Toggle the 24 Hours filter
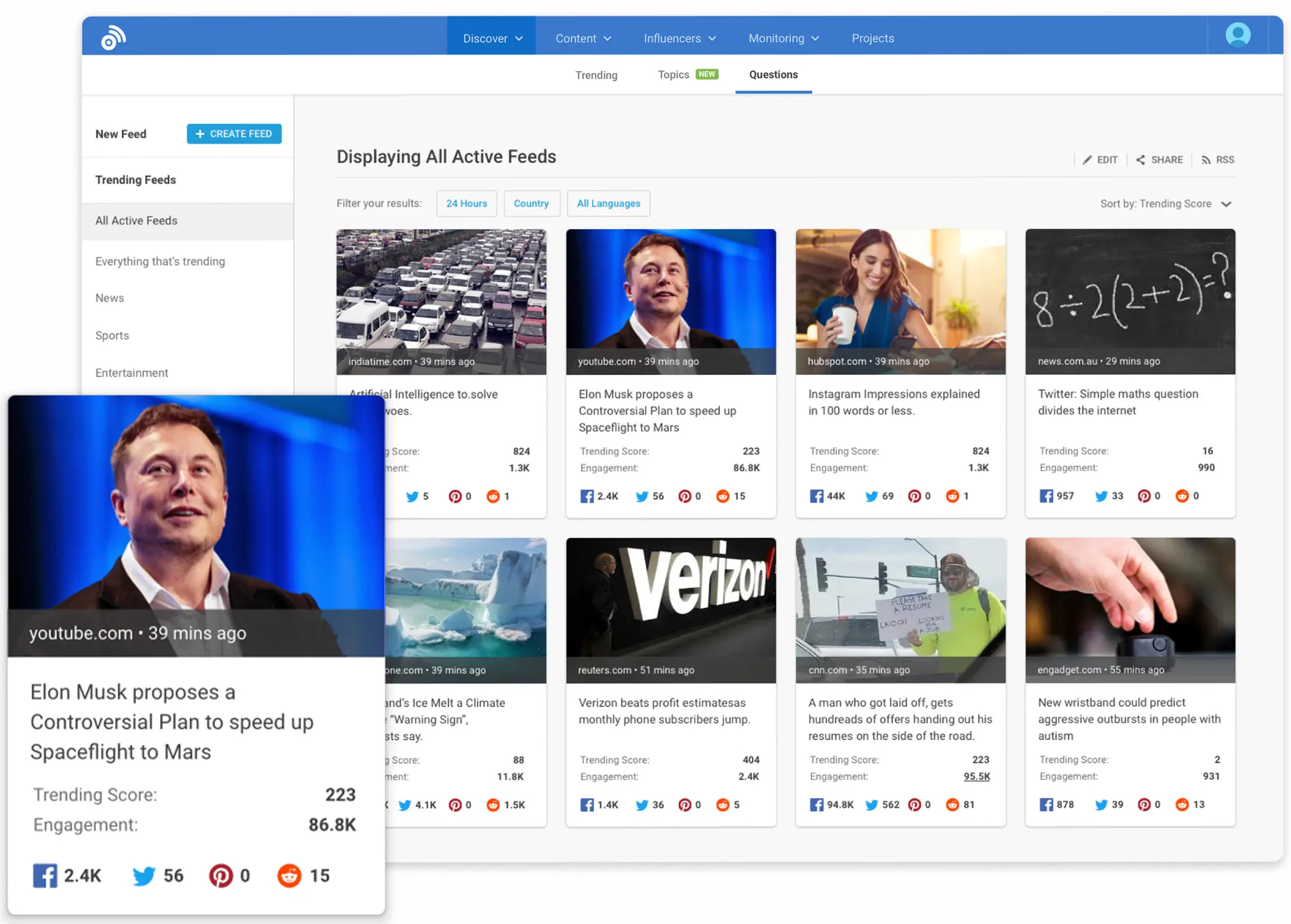This screenshot has width=1291, height=924. 466,204
